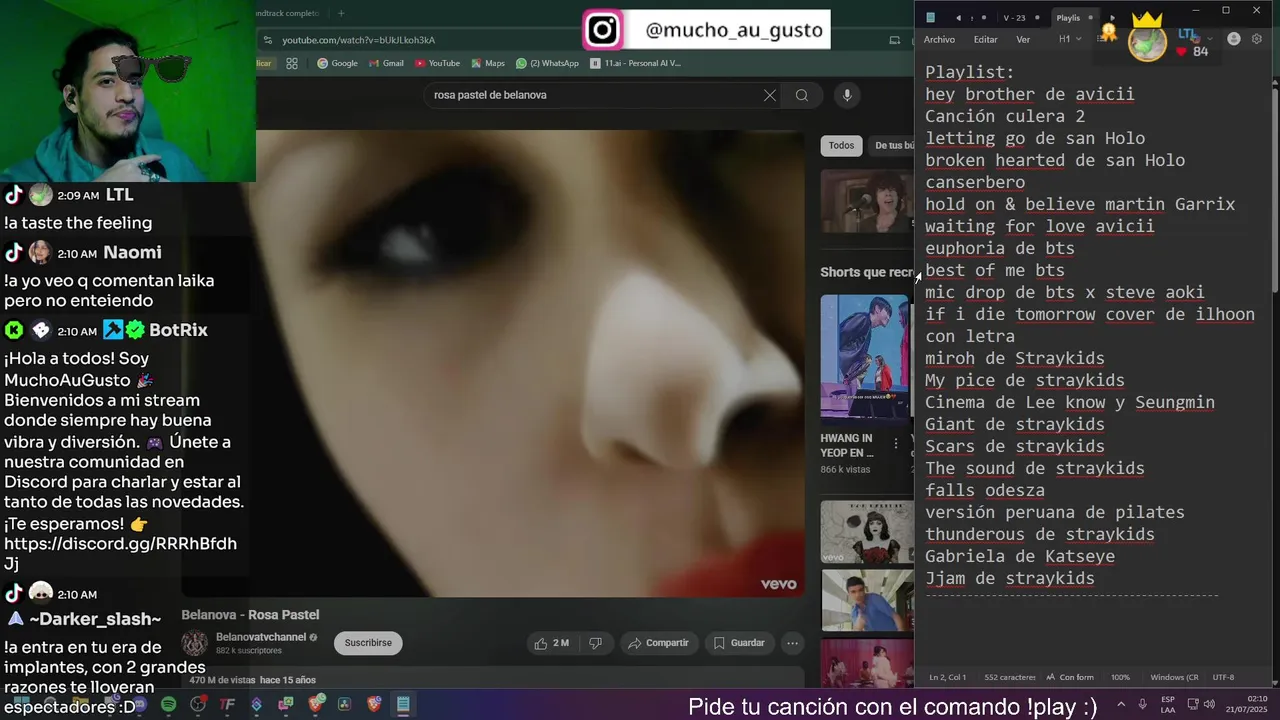Click the 'hey brother de avicii' line
Viewport: 1280px width, 720px height.
1029,94
